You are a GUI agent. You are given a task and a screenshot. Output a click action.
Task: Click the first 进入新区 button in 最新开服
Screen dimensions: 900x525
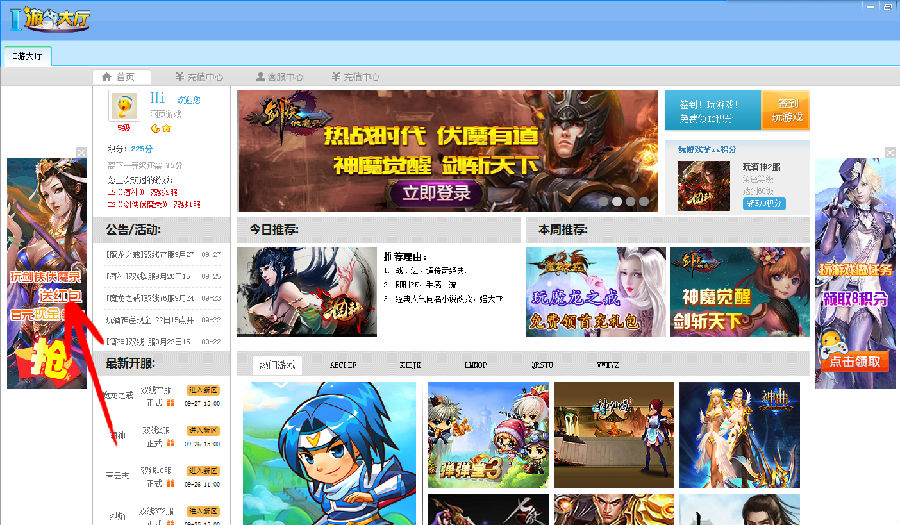204,390
